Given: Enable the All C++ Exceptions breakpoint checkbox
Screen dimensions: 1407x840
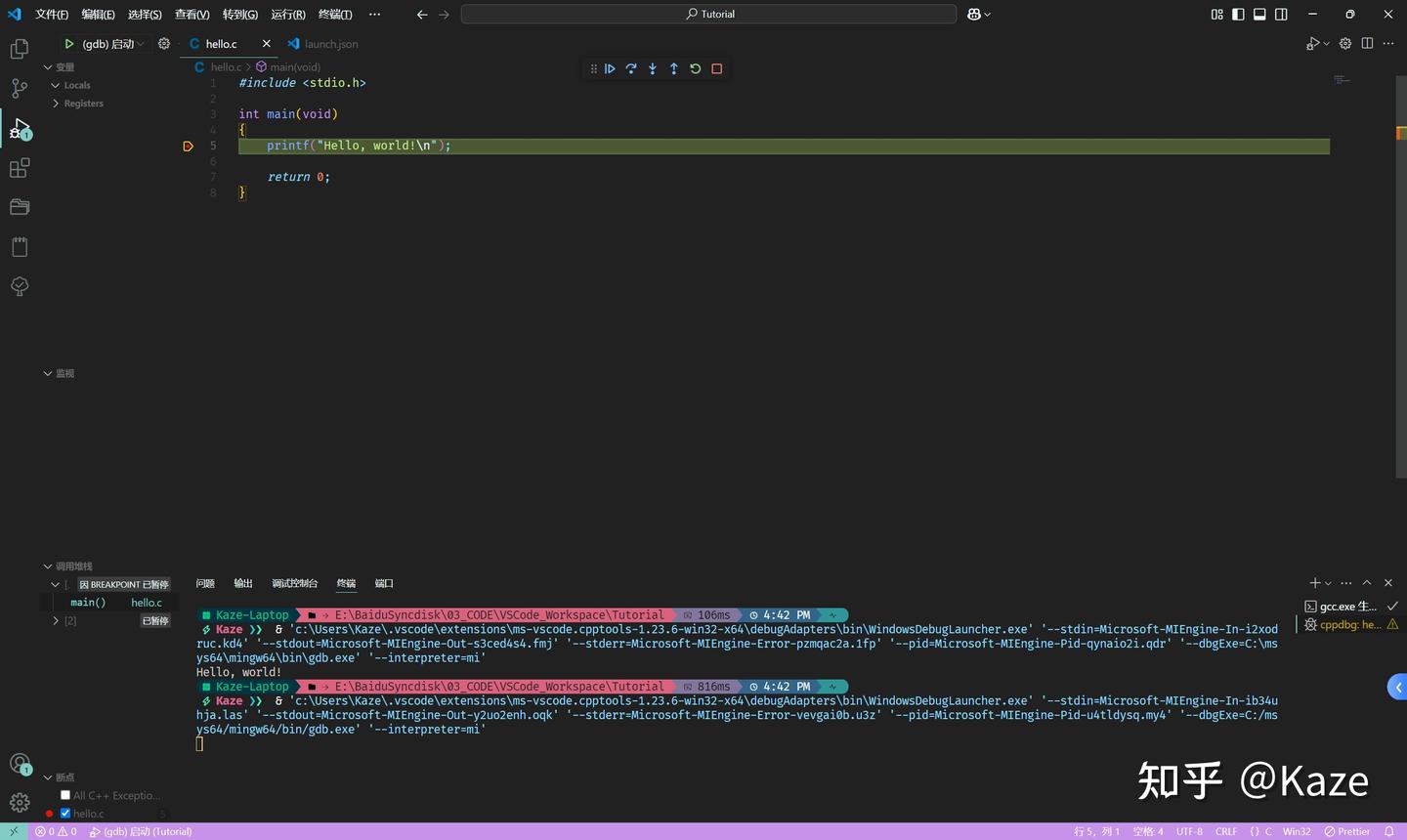Looking at the screenshot, I should pyautogui.click(x=65, y=795).
